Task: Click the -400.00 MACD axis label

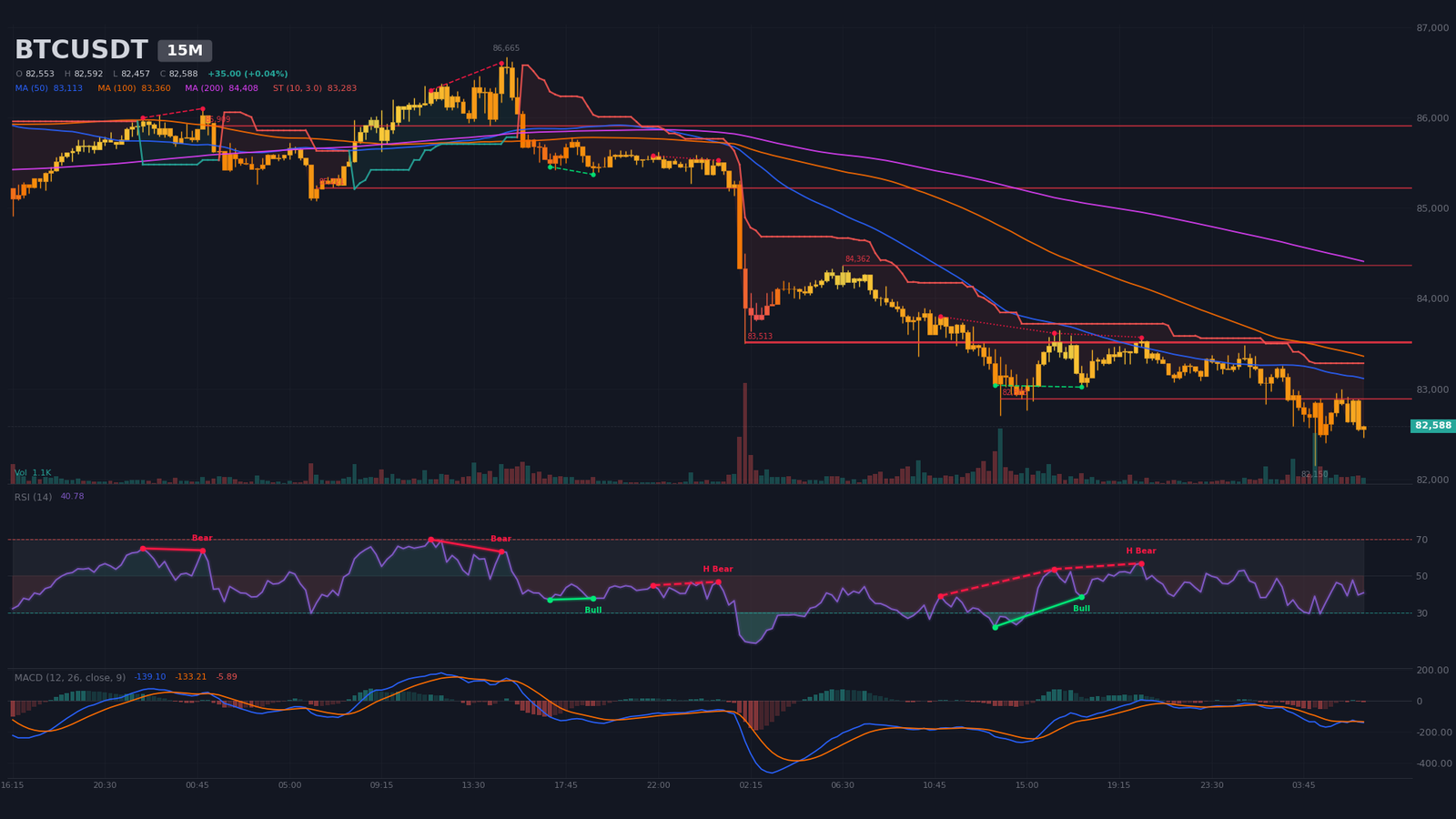Action: point(1432,763)
